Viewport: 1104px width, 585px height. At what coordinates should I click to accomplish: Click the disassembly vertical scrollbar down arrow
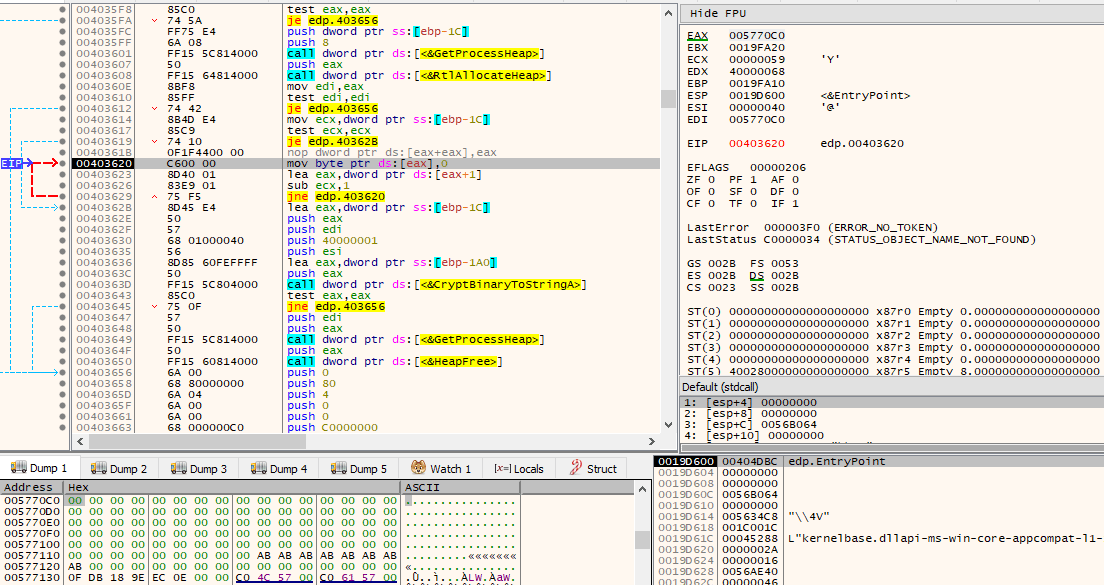point(668,424)
